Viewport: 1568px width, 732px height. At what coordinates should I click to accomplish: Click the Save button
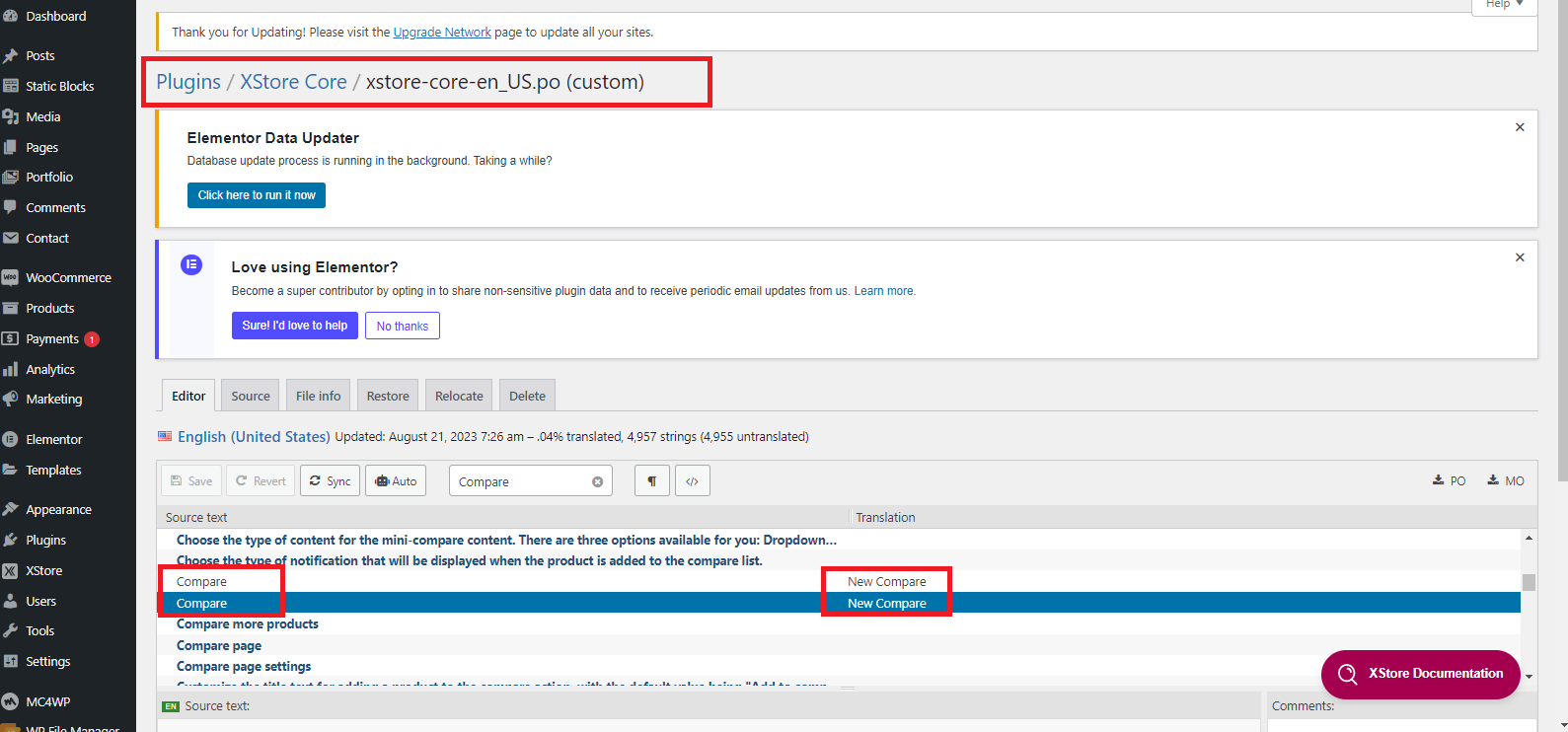(x=191, y=481)
